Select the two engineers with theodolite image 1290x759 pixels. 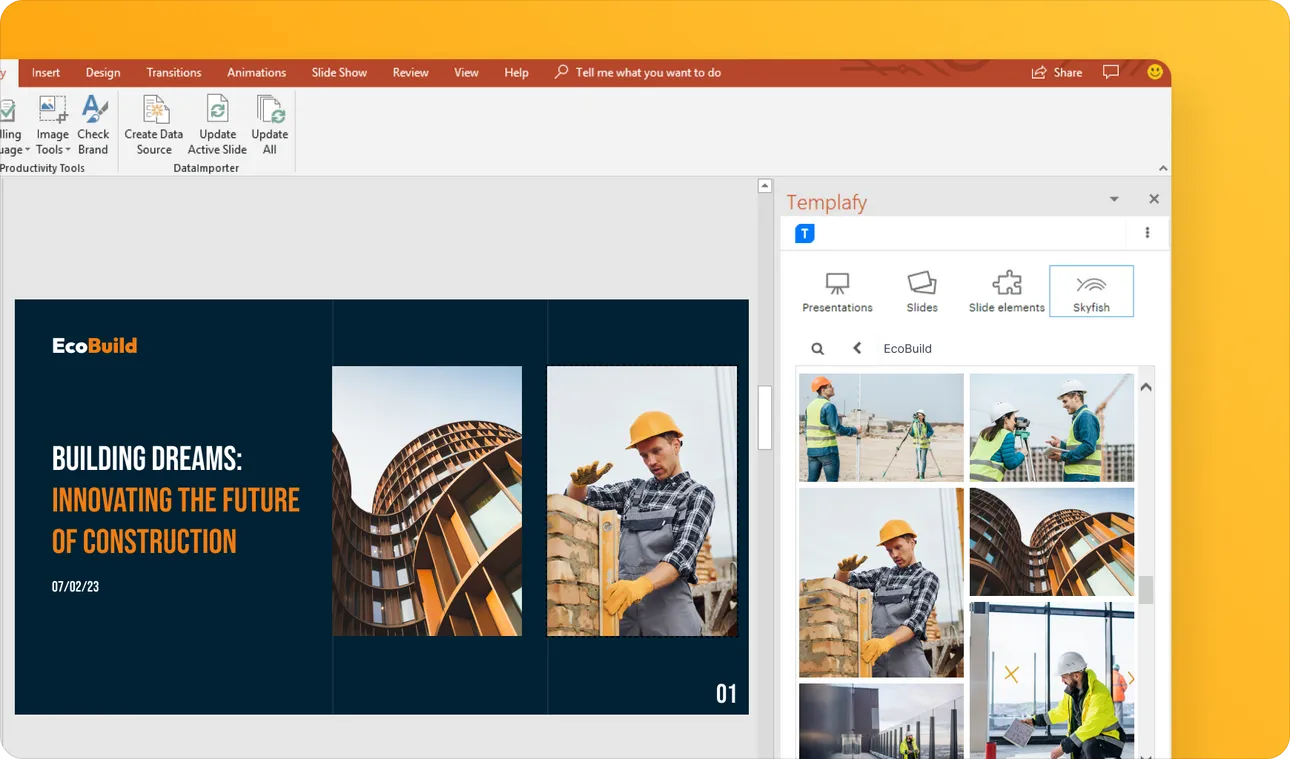click(x=1052, y=428)
